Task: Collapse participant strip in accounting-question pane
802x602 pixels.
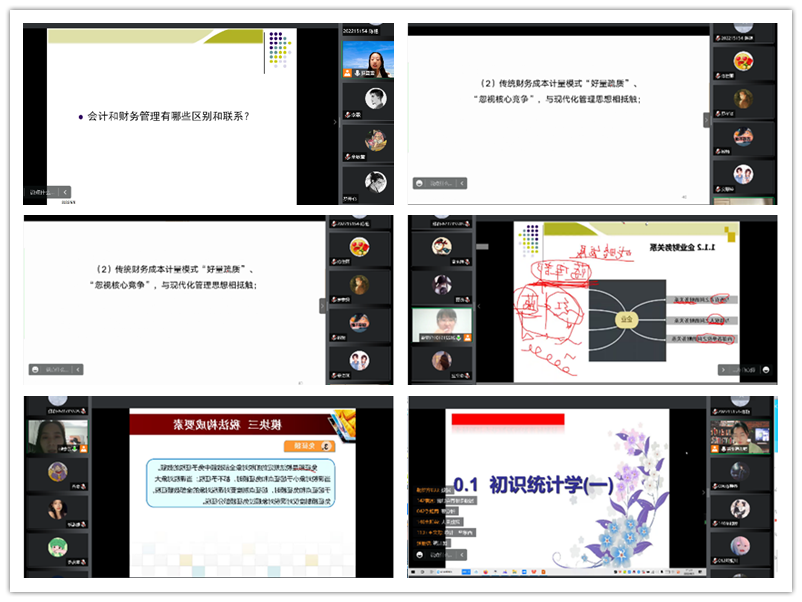Action: [x=335, y=122]
